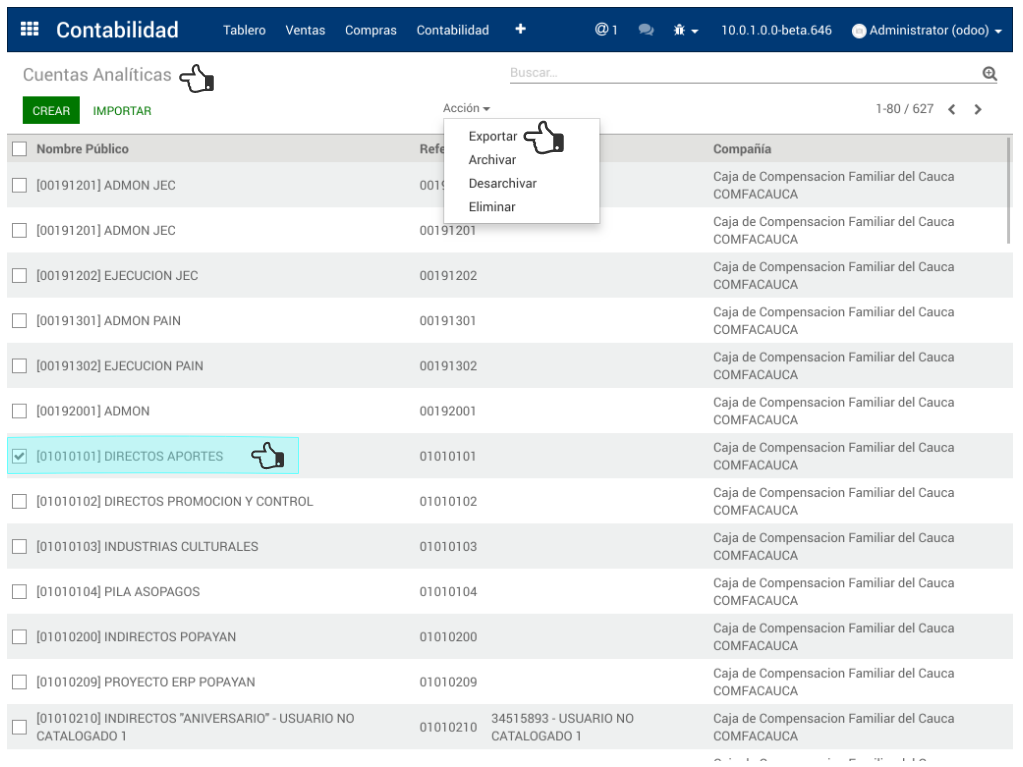
Task: Check the EJECUCION PAIN row checkbox
Action: pyautogui.click(x=20, y=366)
